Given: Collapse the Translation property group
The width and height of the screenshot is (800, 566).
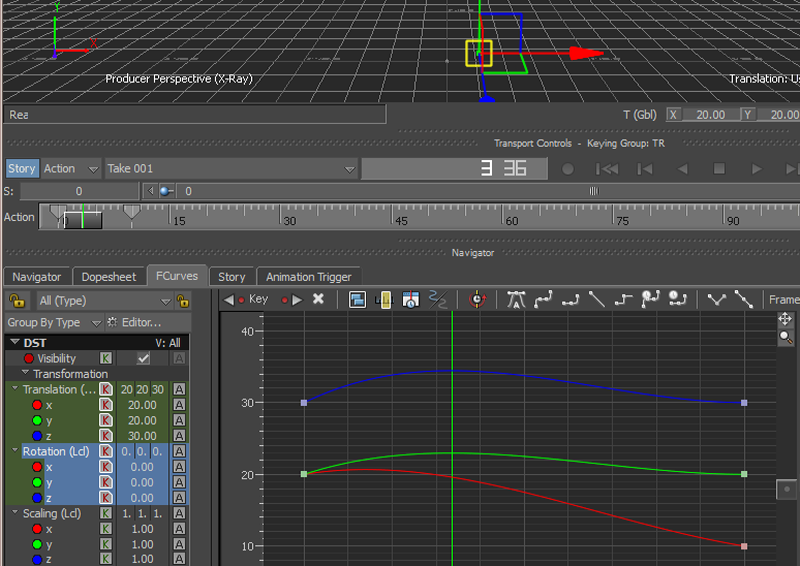Looking at the screenshot, I should click(15, 389).
